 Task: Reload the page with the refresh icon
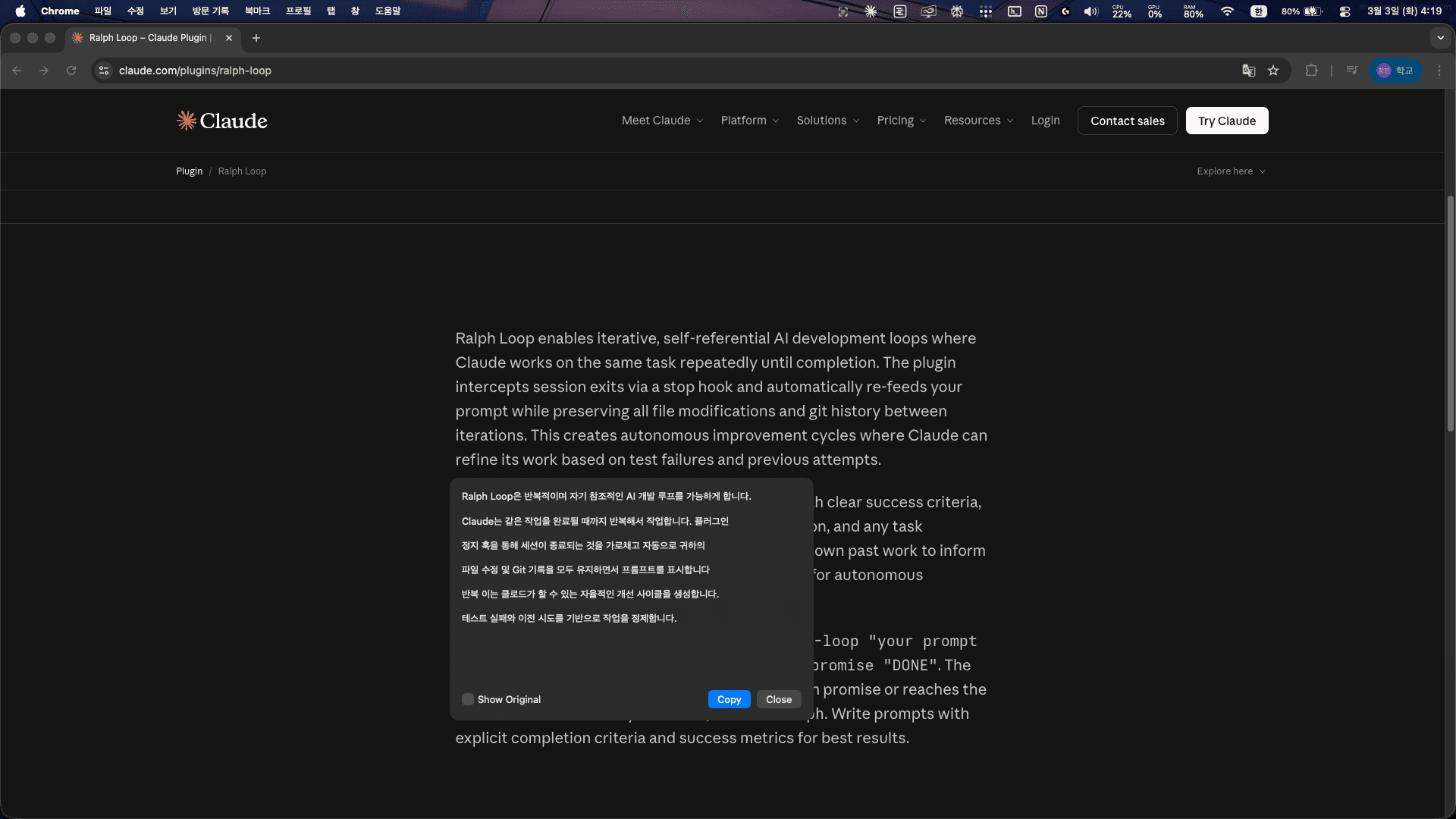click(71, 70)
